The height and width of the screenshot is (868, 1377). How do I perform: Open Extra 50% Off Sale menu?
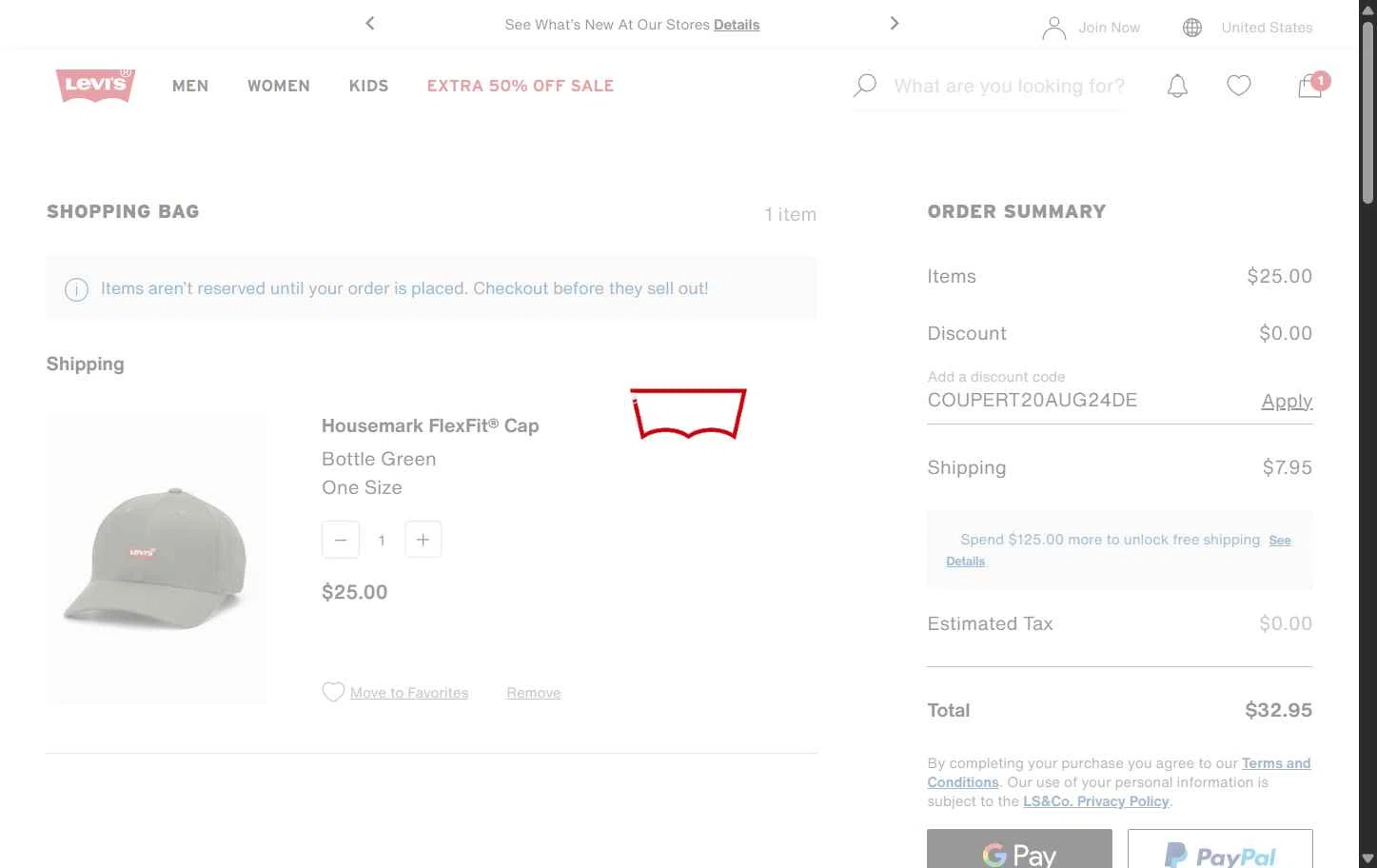(x=520, y=86)
